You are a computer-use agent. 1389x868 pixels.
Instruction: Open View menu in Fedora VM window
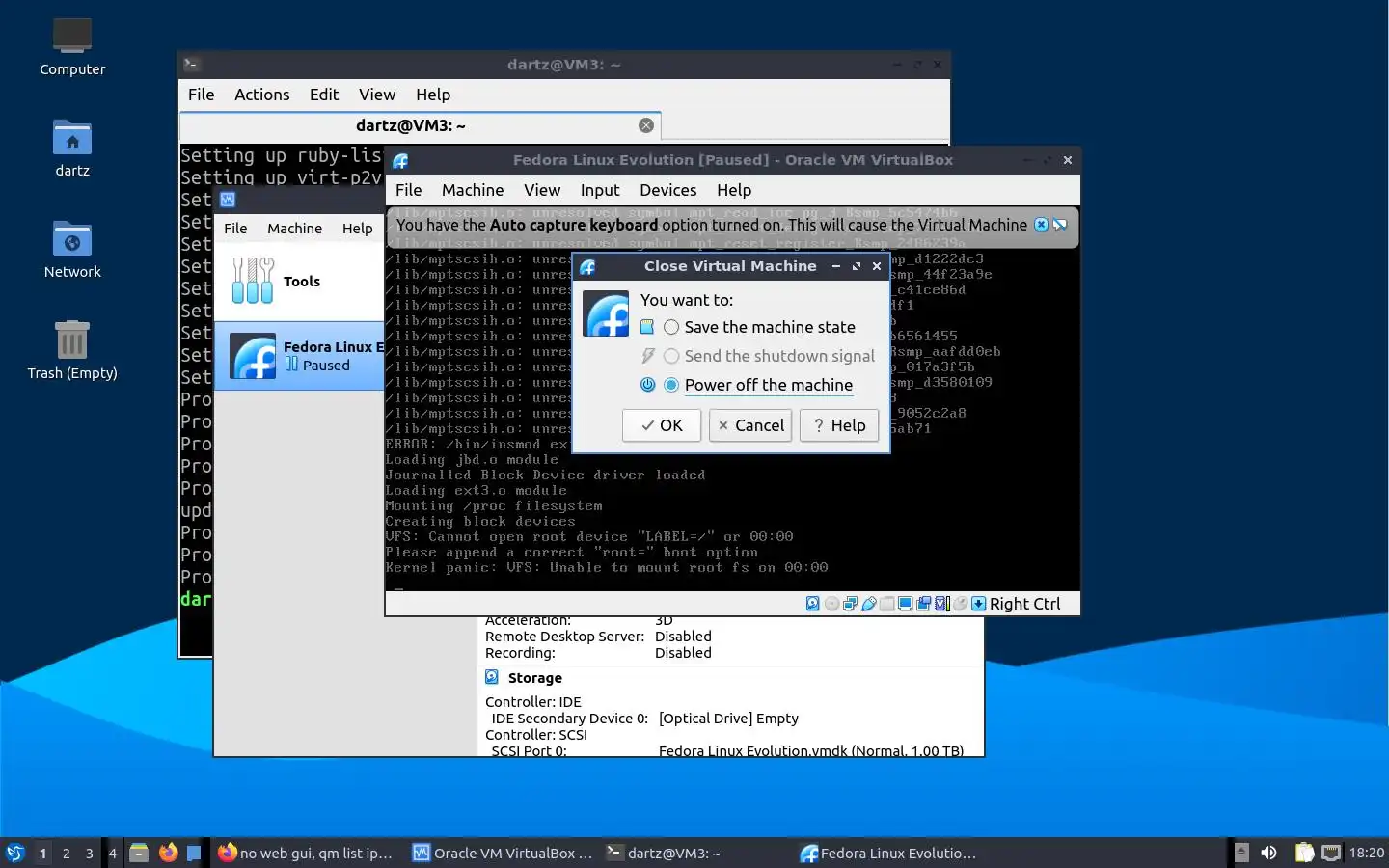click(x=542, y=190)
